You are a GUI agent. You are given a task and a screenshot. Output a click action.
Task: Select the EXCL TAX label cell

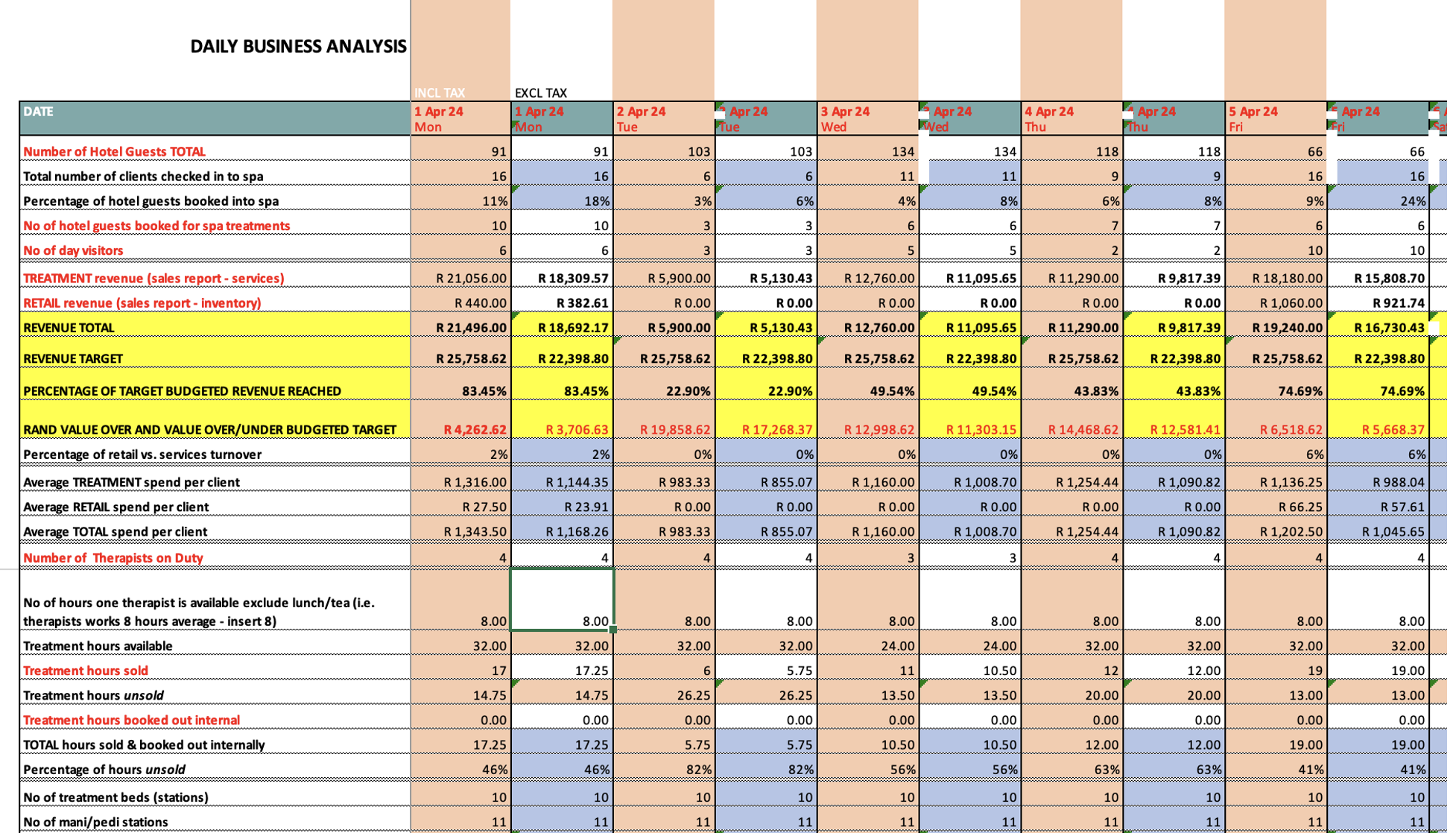pos(541,93)
